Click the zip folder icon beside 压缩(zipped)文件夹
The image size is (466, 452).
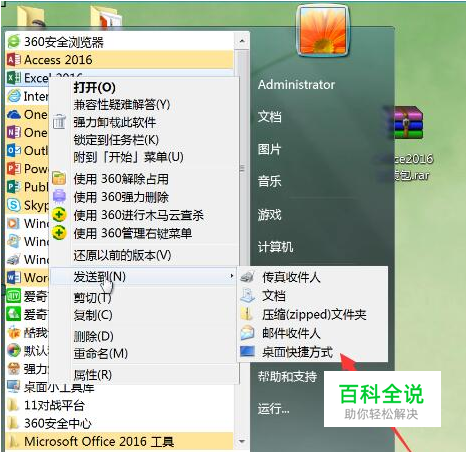coord(247,314)
